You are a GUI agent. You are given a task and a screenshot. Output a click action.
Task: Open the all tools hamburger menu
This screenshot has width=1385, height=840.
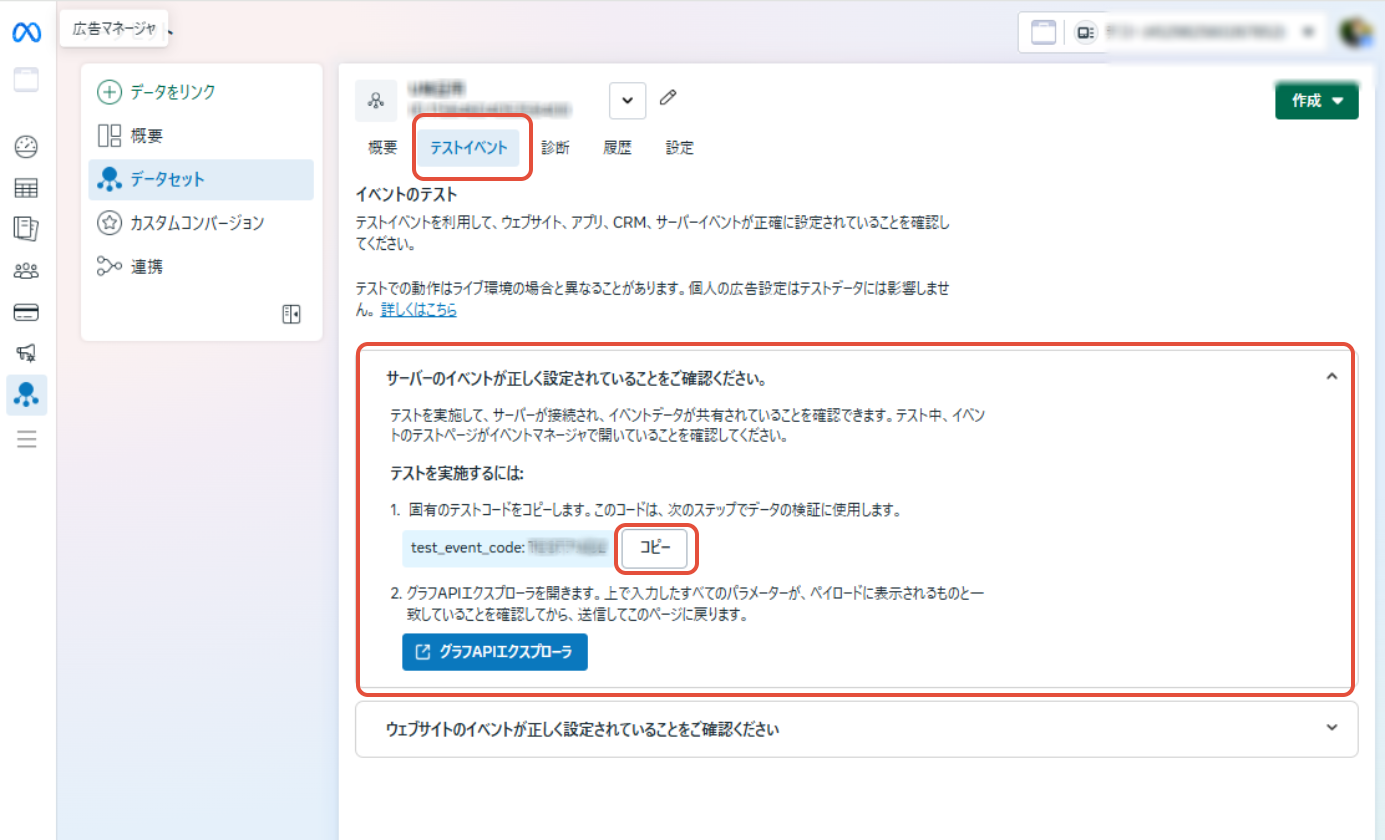[x=26, y=438]
